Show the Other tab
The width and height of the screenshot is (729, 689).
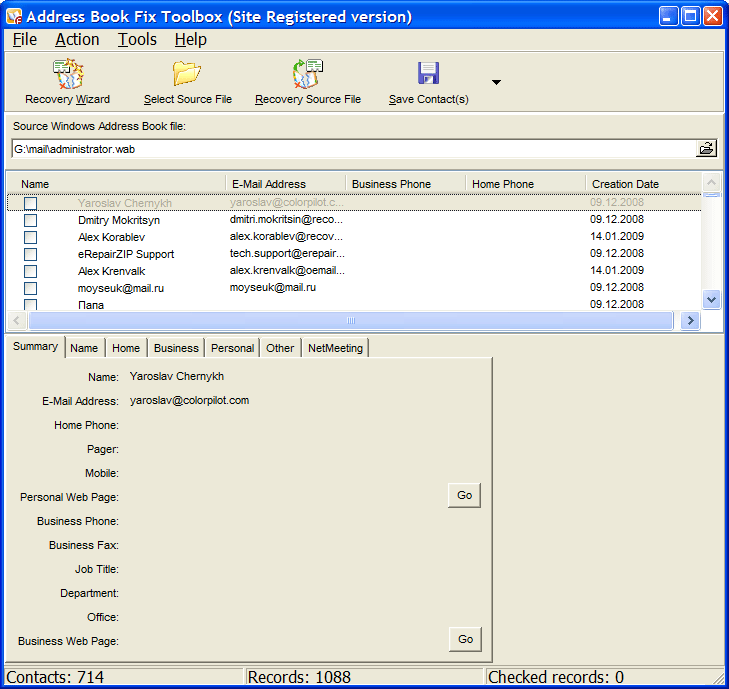pyautogui.click(x=280, y=348)
